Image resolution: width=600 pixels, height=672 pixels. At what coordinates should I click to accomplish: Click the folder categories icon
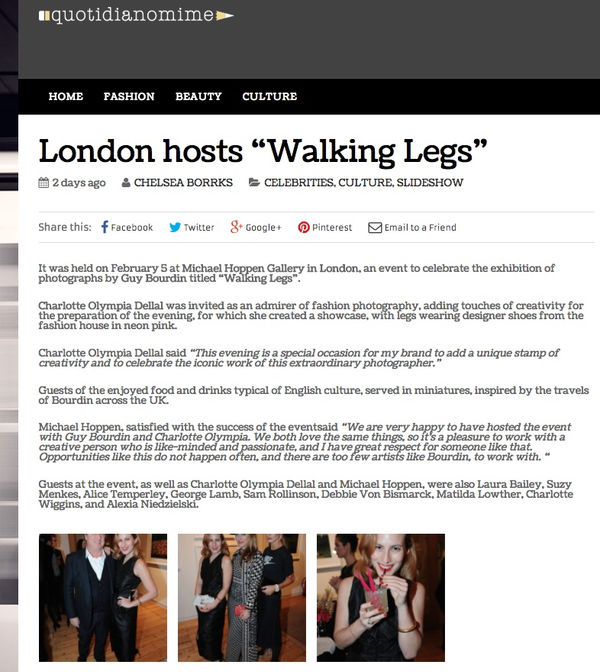pyautogui.click(x=254, y=183)
